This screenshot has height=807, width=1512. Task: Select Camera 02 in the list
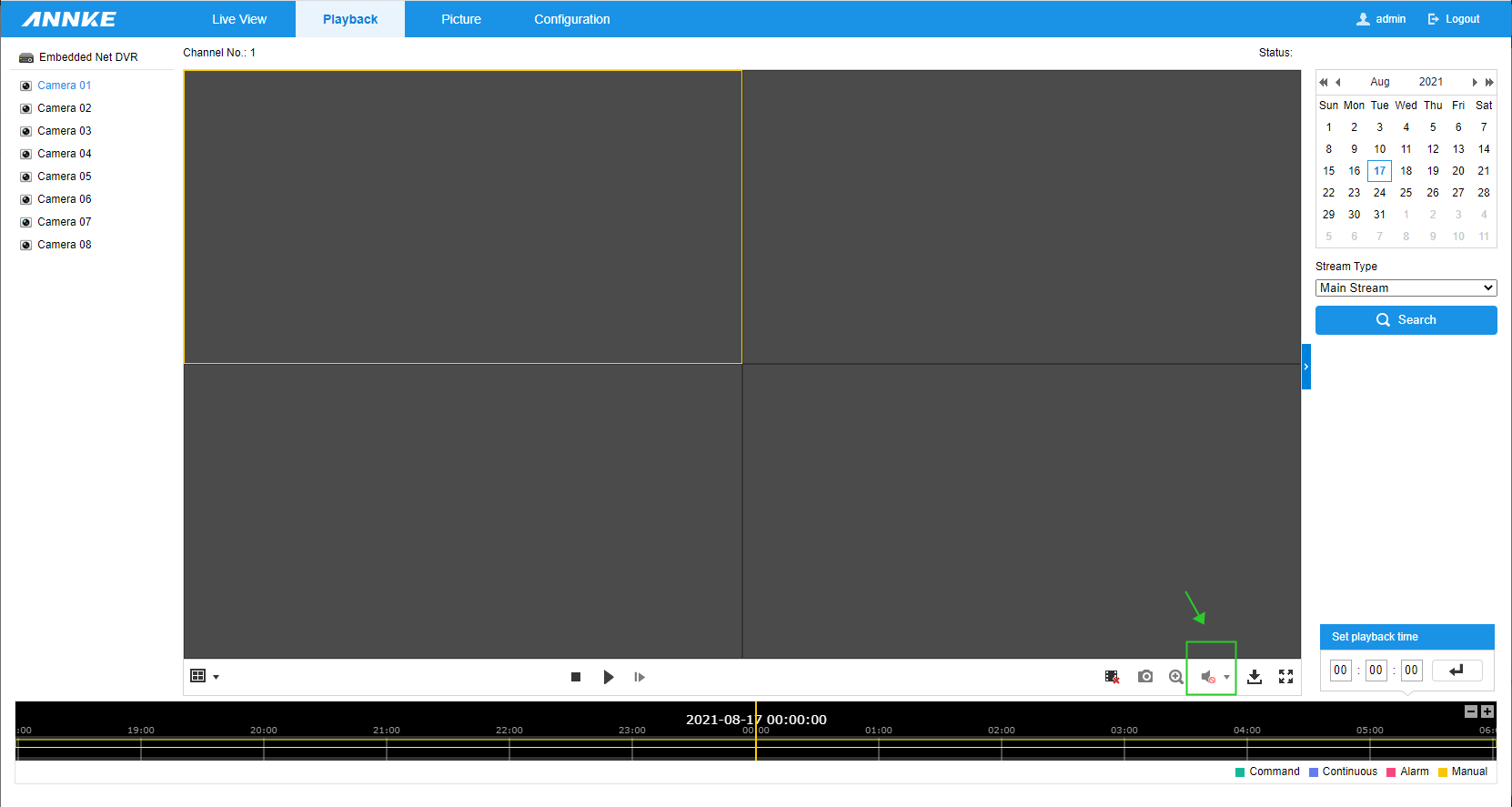65,108
